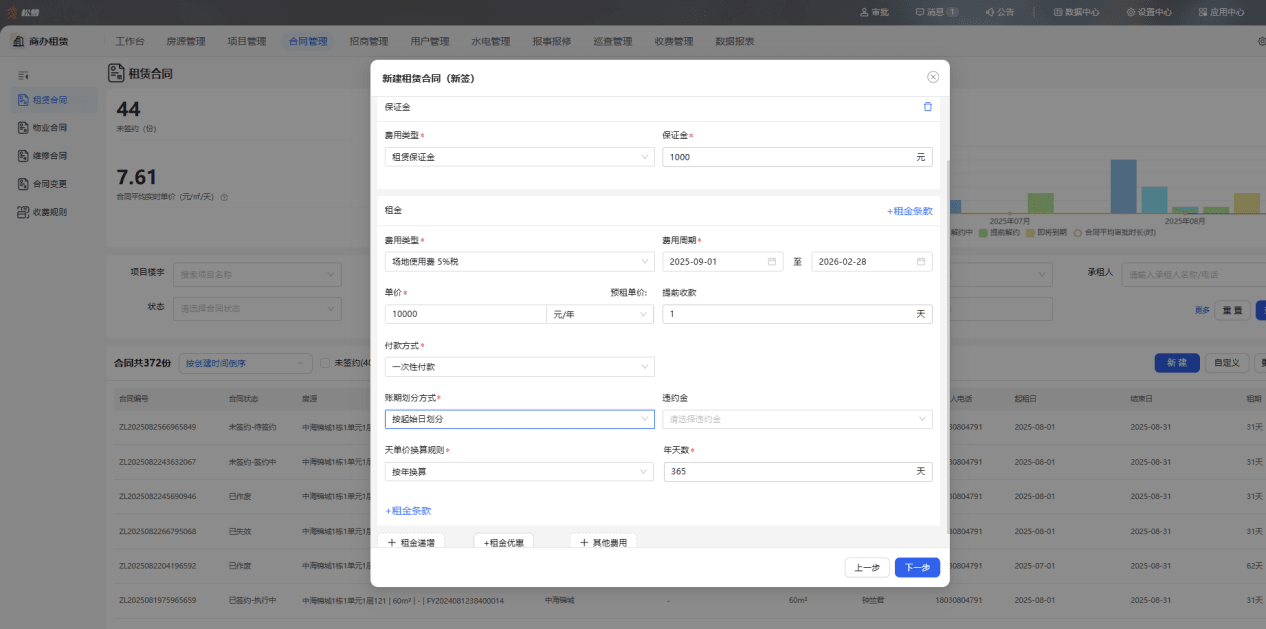The height and width of the screenshot is (629, 1266).
Task: Click the 租金递增 button
Action: tap(411, 542)
